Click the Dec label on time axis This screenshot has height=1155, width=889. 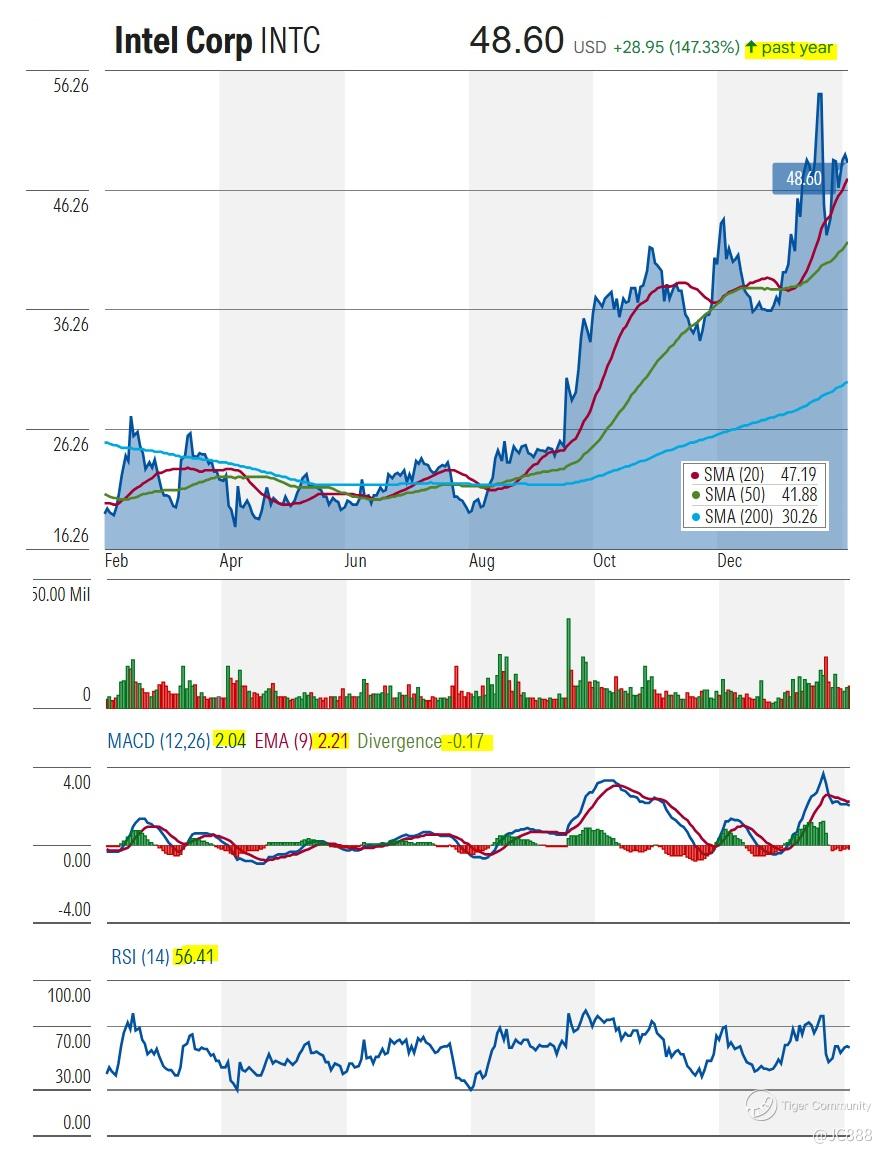point(729,561)
